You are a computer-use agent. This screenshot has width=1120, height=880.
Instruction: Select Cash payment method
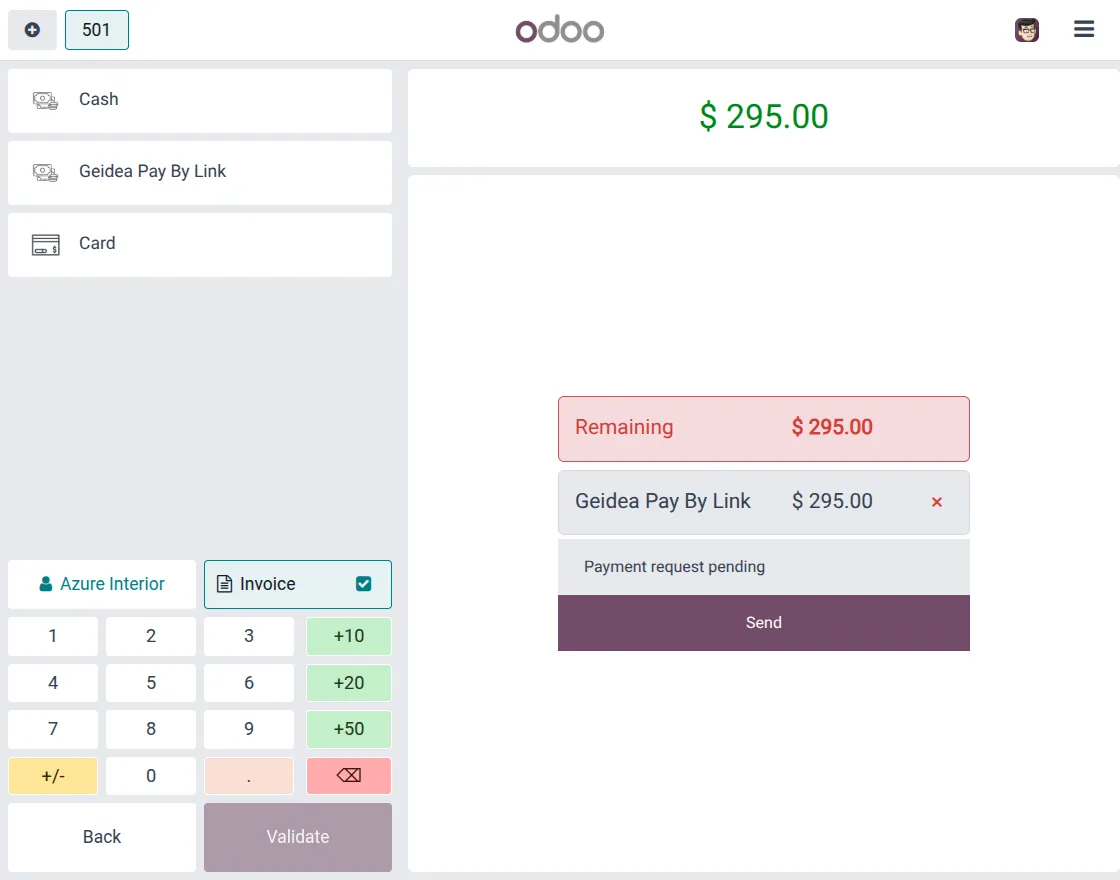tap(200, 100)
